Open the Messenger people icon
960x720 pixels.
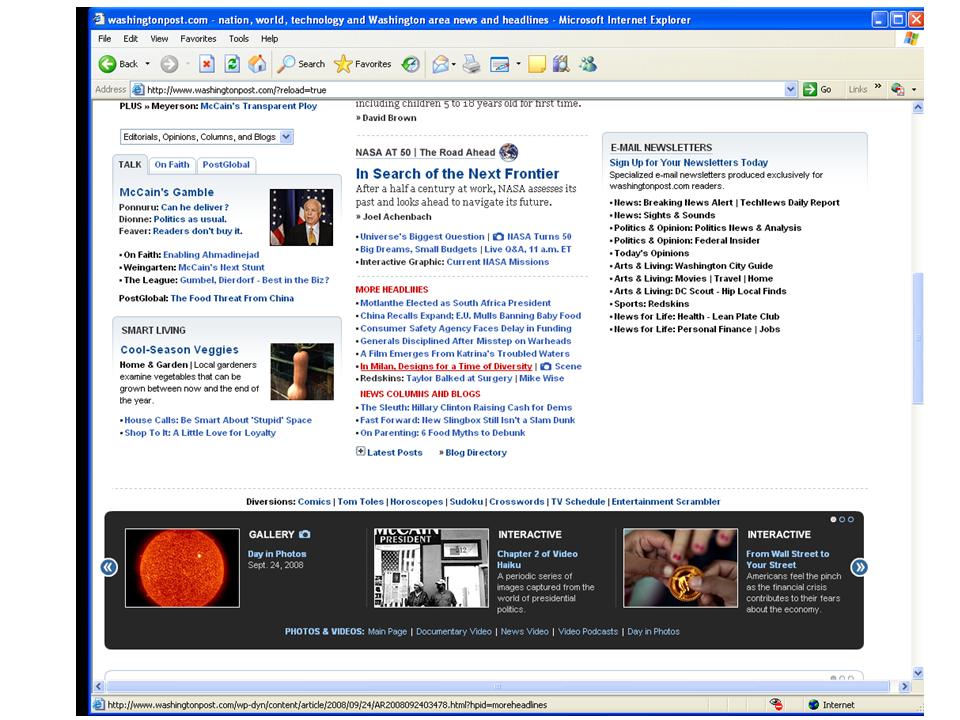click(588, 64)
